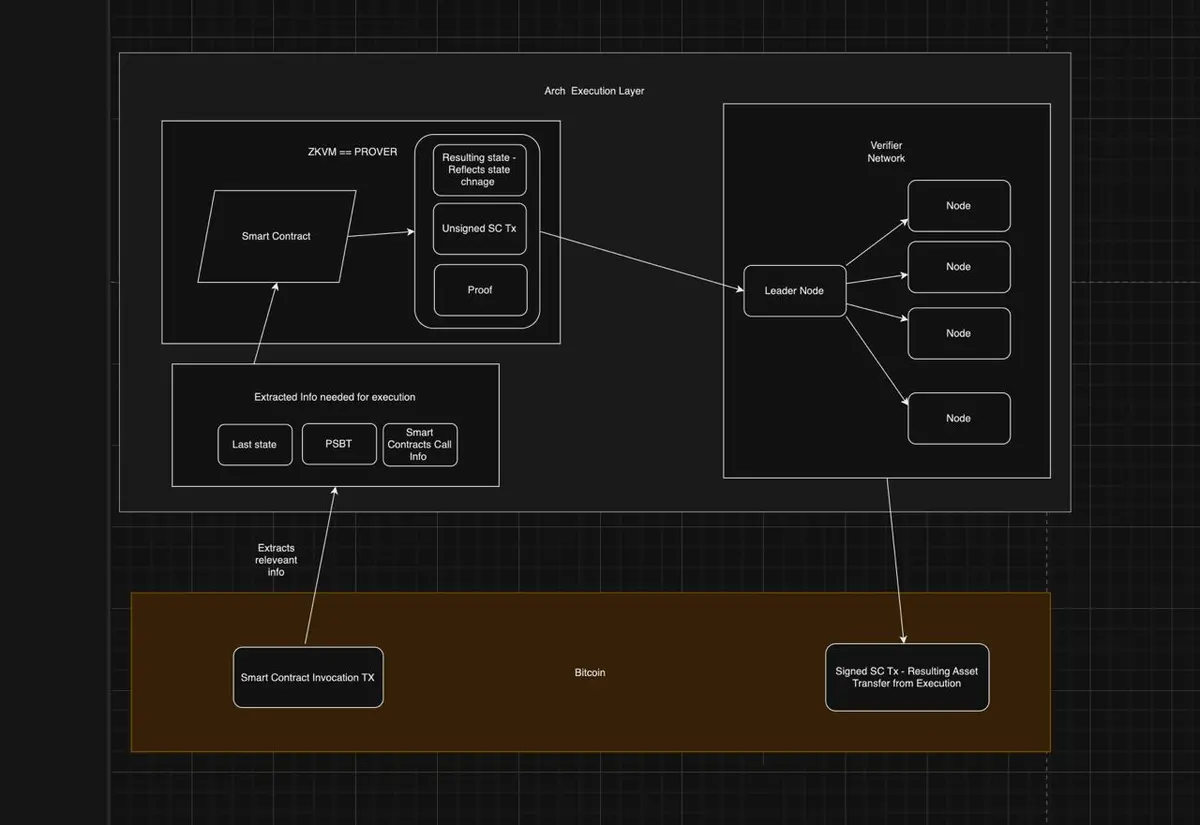Select the PSBT box
The image size is (1200, 825).
click(338, 444)
